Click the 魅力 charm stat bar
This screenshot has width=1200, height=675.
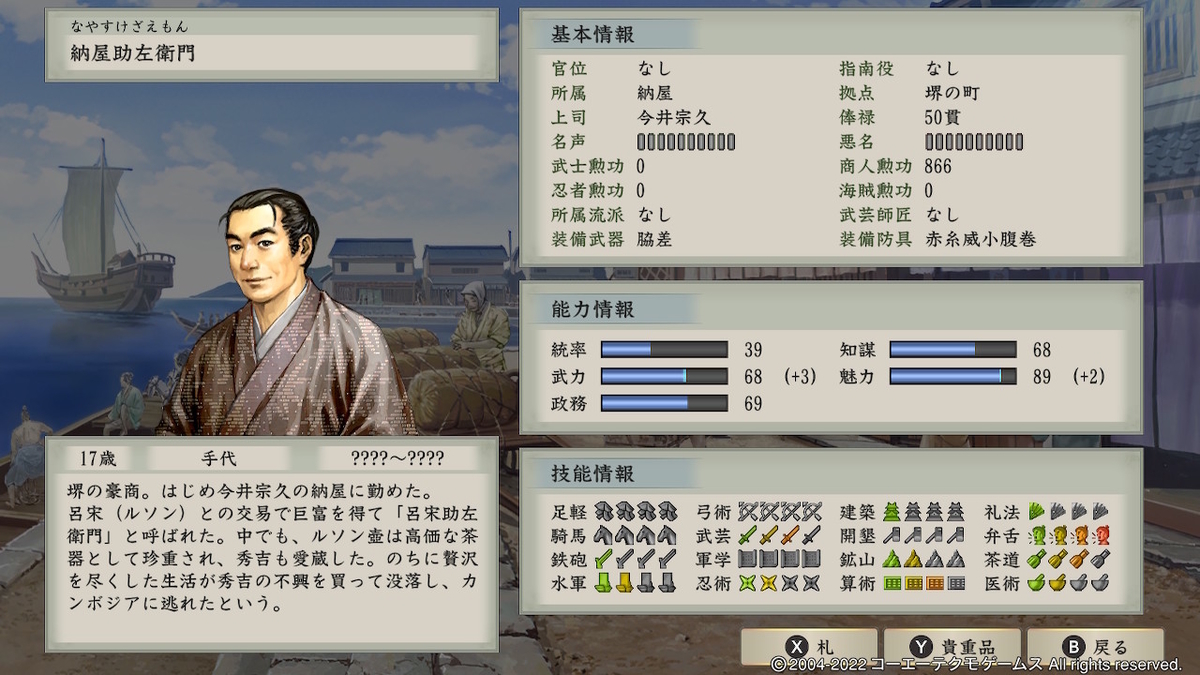pos(953,376)
